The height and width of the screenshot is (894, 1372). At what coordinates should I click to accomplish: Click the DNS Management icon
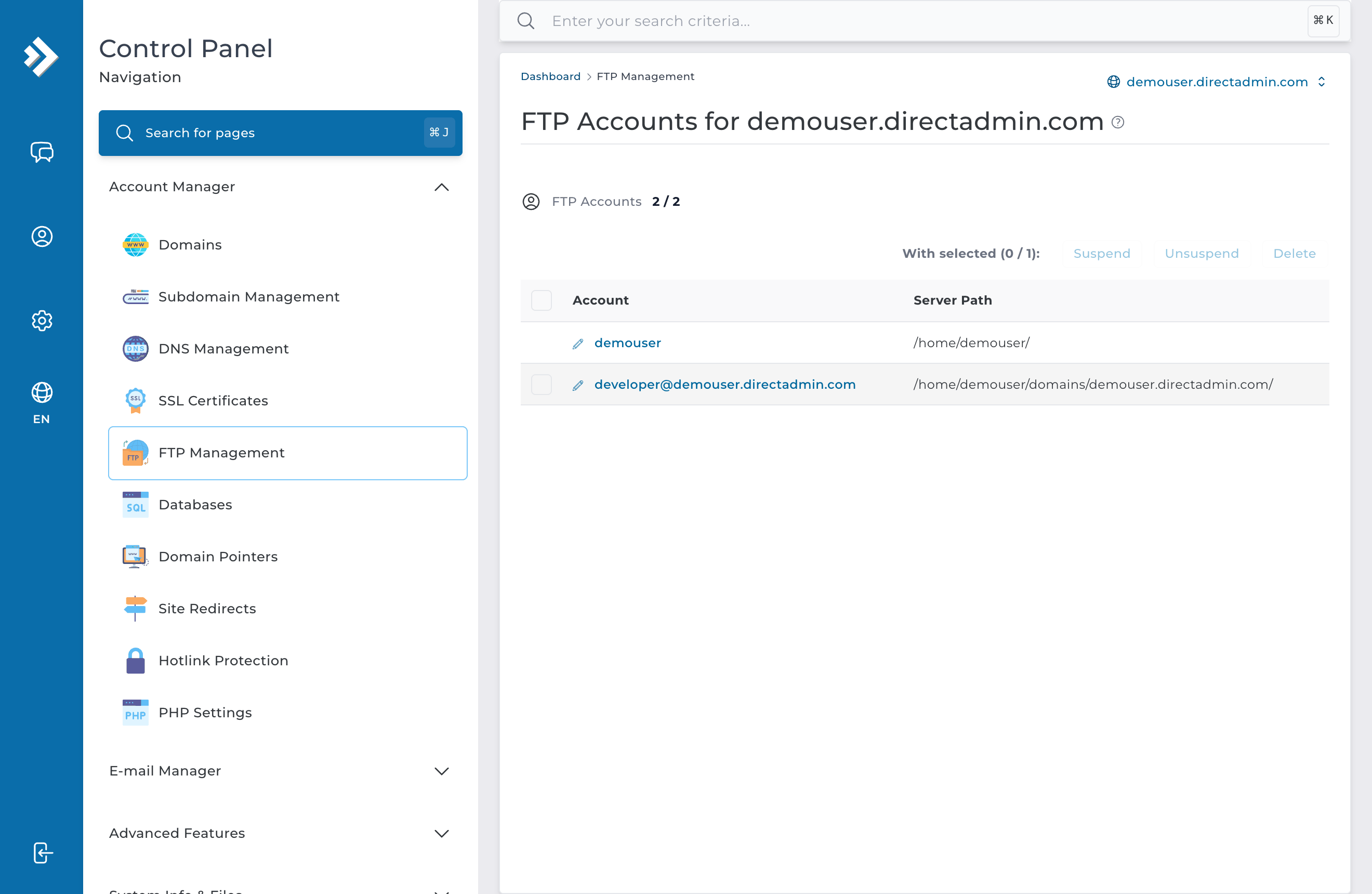136,349
